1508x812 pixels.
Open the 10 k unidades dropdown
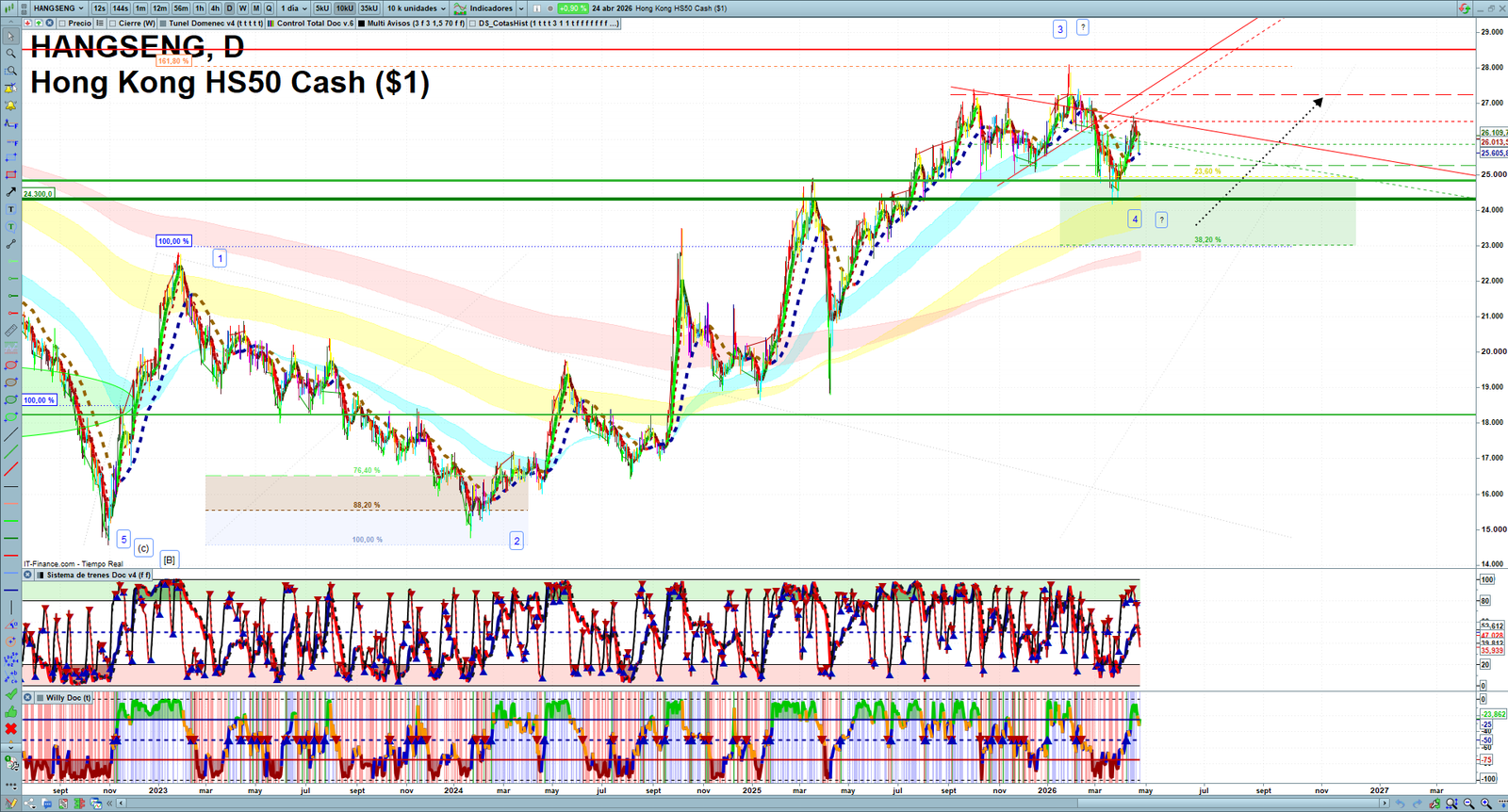[x=416, y=8]
